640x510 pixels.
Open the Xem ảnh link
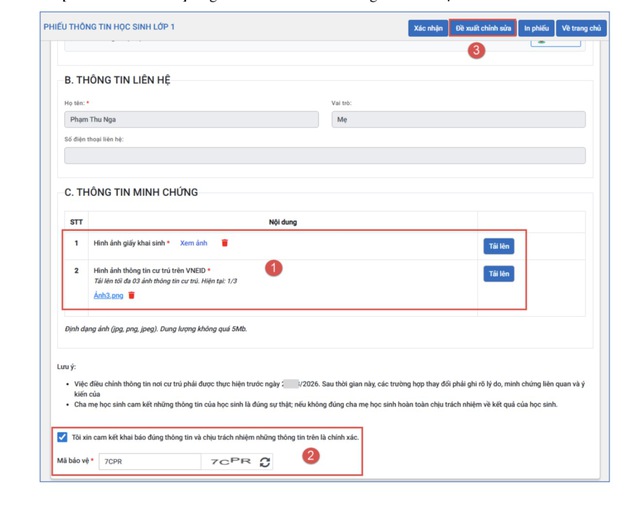(x=194, y=243)
